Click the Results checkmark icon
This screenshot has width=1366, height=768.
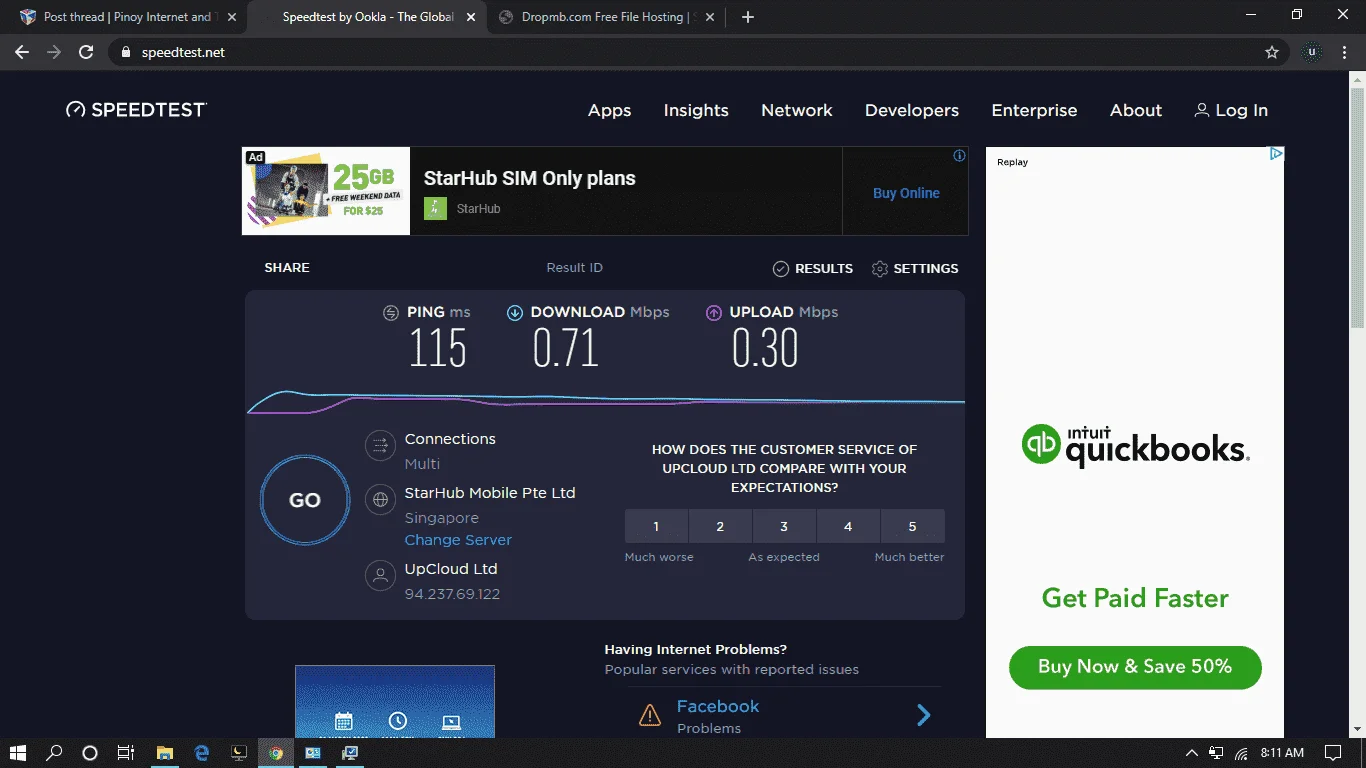pos(781,268)
